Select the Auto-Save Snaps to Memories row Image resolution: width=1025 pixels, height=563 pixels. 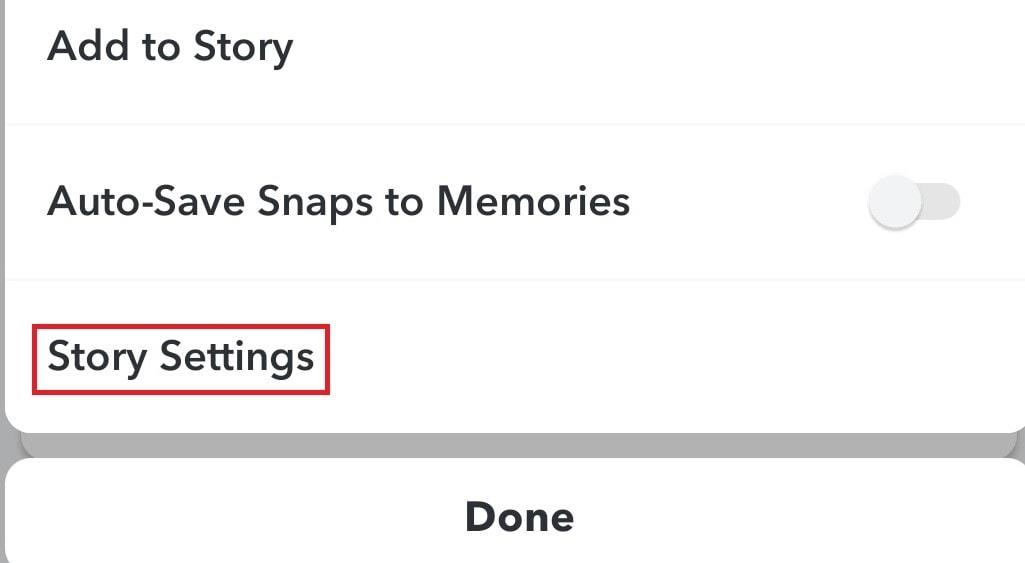[x=338, y=202]
